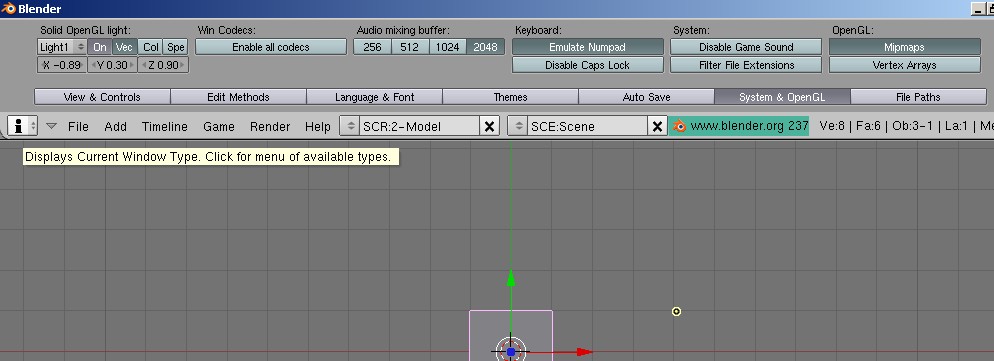Screen dimensions: 994x361
Task: Select 512 audio mixing buffer
Action: [410, 47]
